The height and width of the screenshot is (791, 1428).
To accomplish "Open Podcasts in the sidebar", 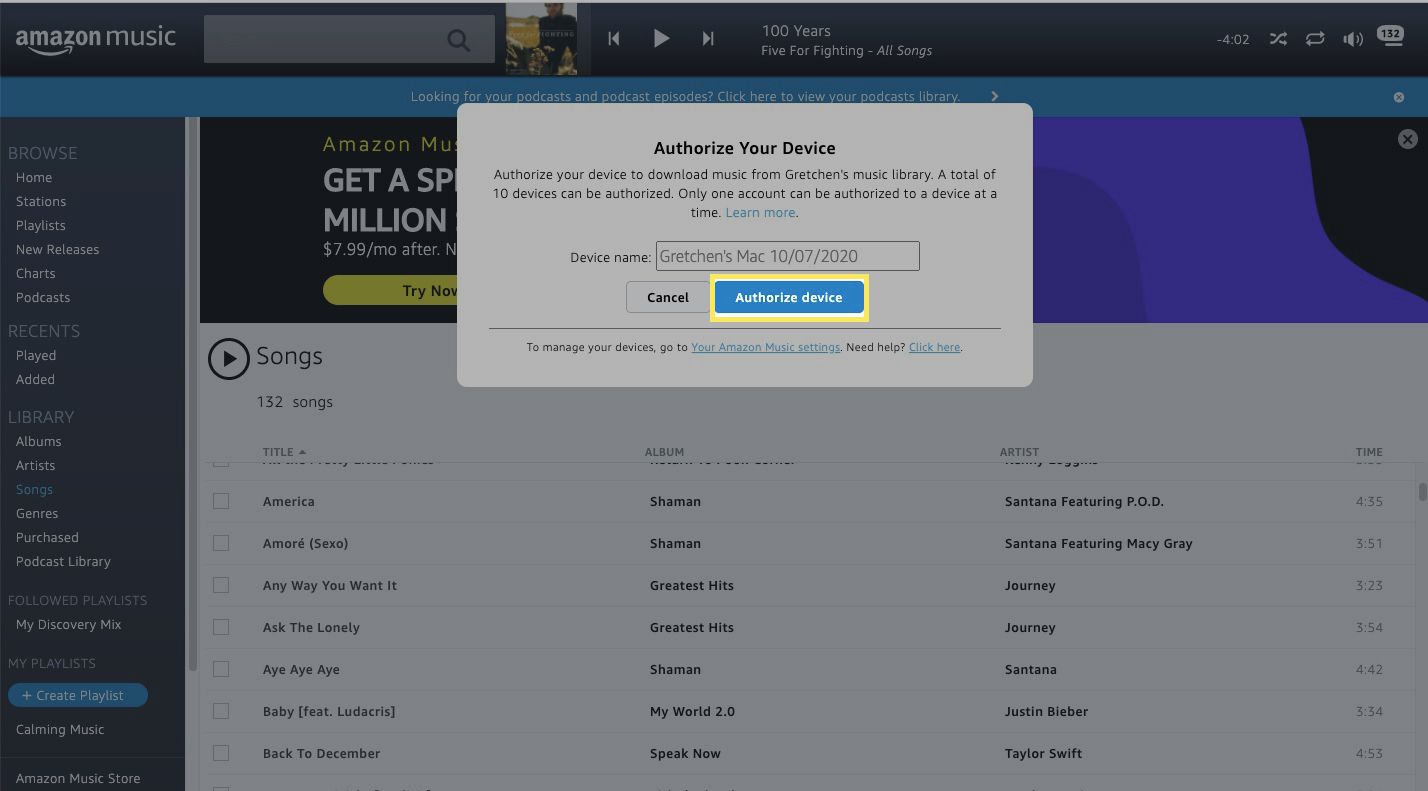I will (43, 297).
